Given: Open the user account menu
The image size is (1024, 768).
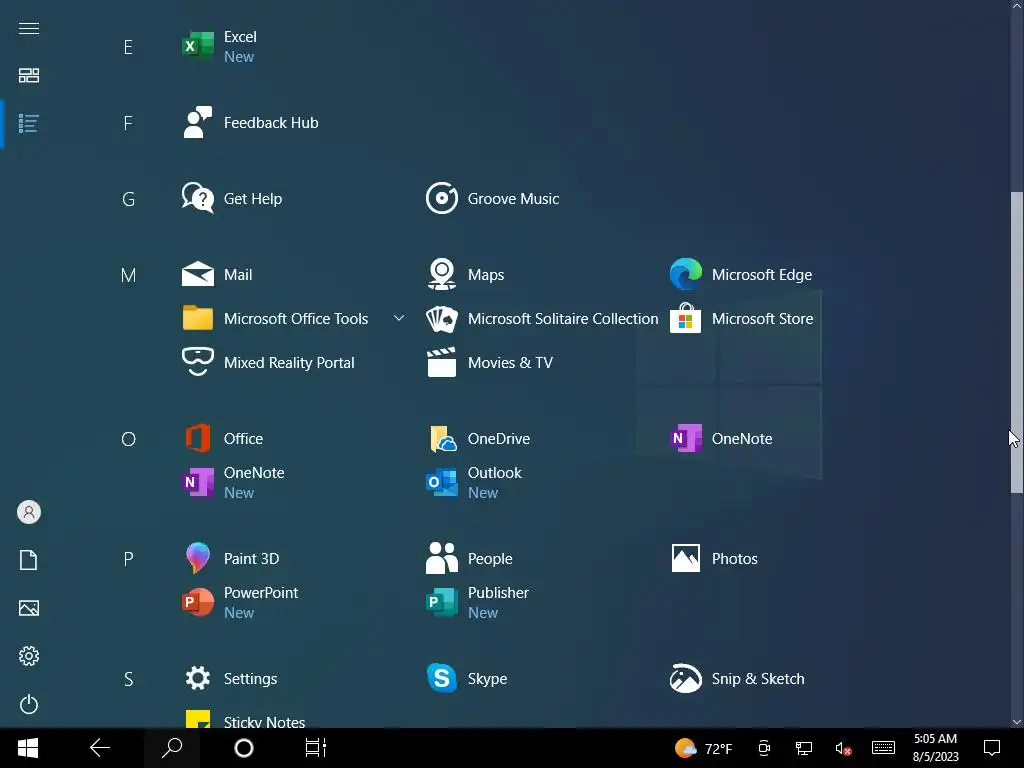Looking at the screenshot, I should pos(29,512).
